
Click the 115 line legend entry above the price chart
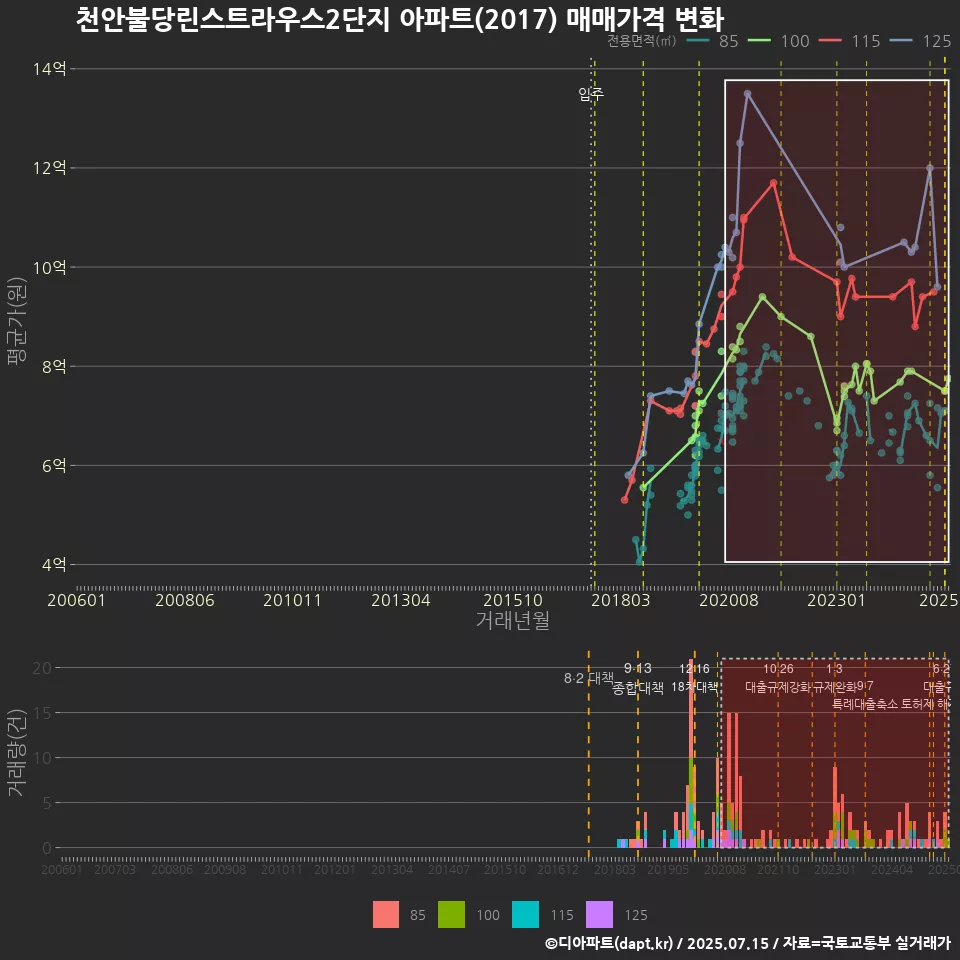[850, 41]
